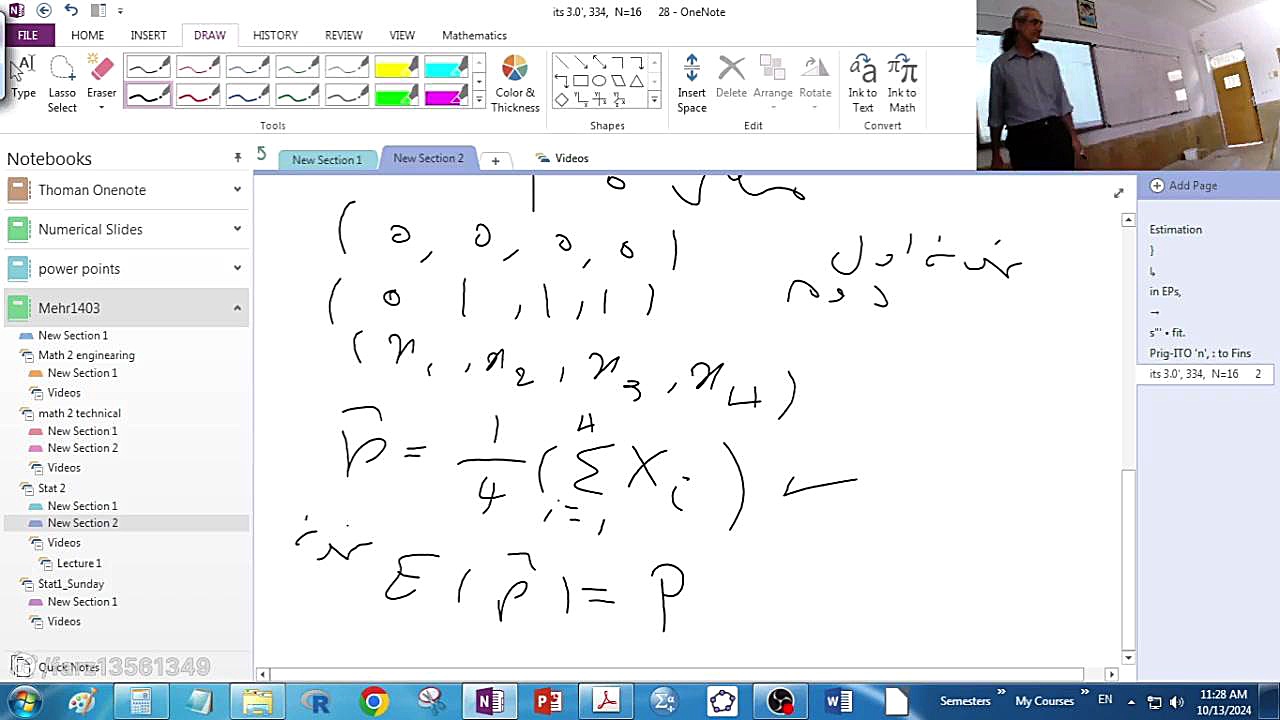This screenshot has height=720, width=1280.
Task: Expand the Numerical Slides notebook
Action: (x=237, y=229)
